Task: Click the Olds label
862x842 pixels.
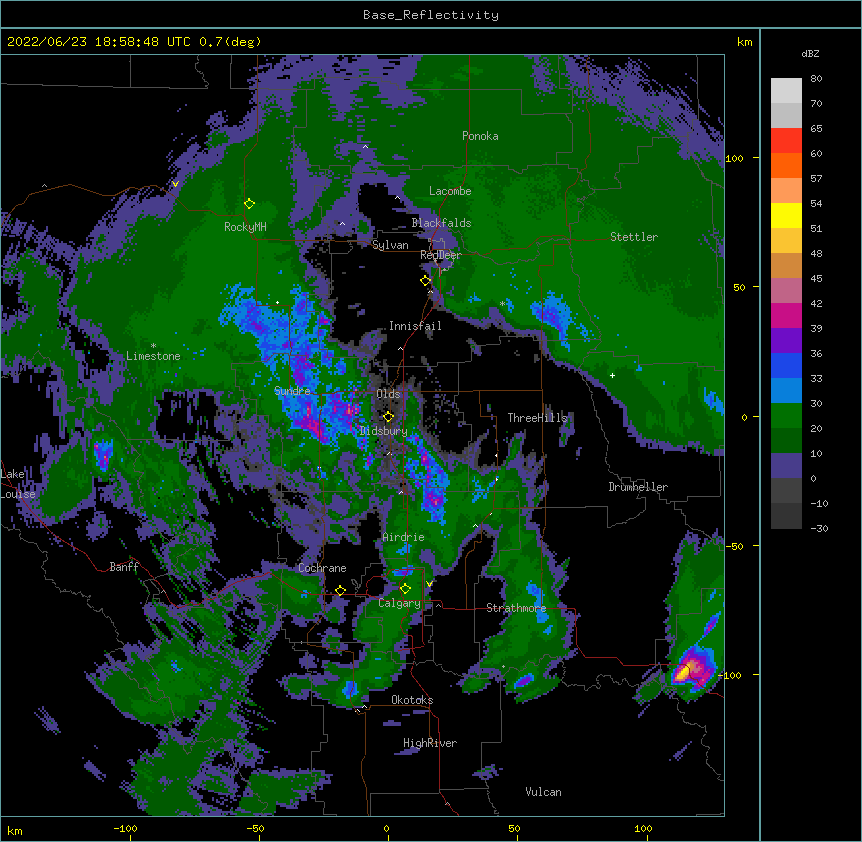Action: 388,394
